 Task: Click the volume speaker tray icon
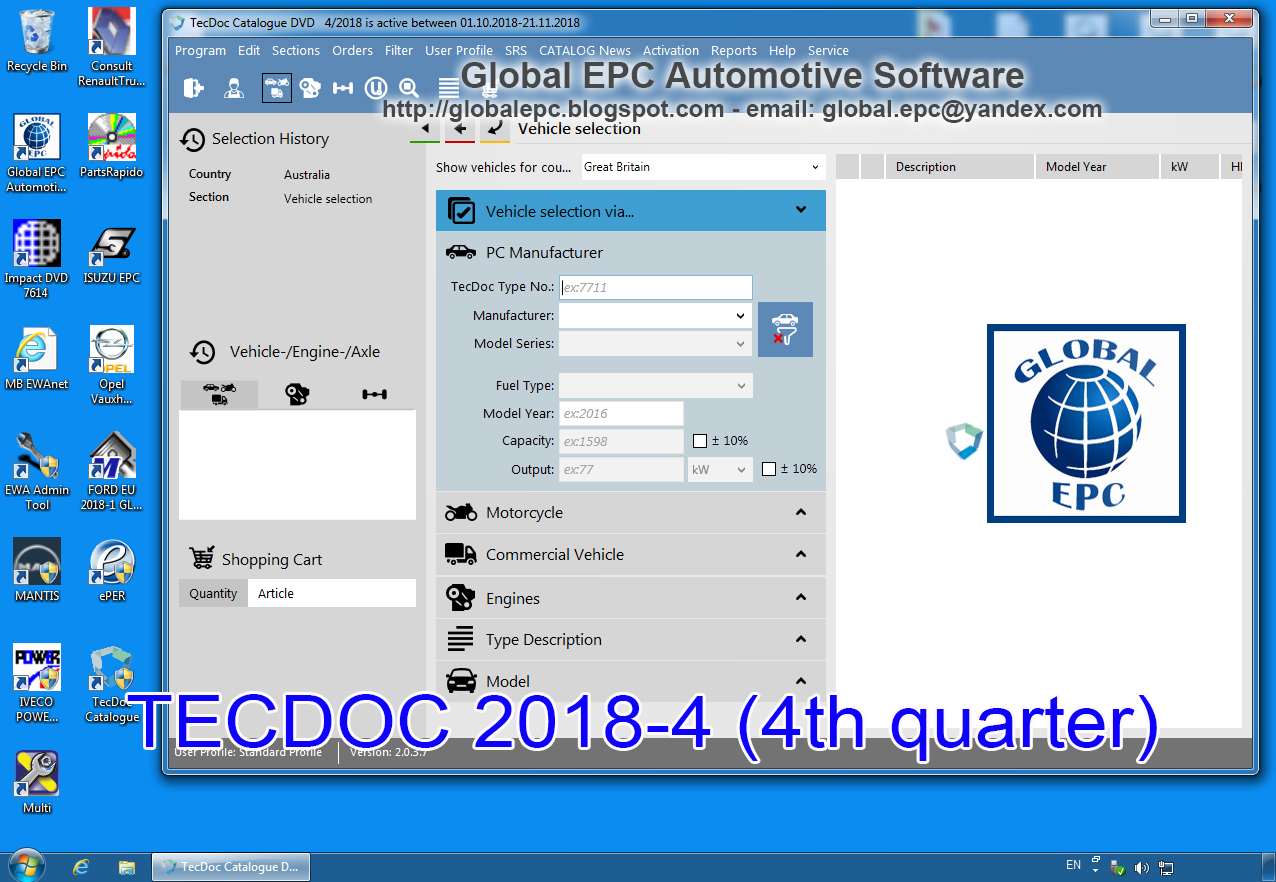[1141, 867]
